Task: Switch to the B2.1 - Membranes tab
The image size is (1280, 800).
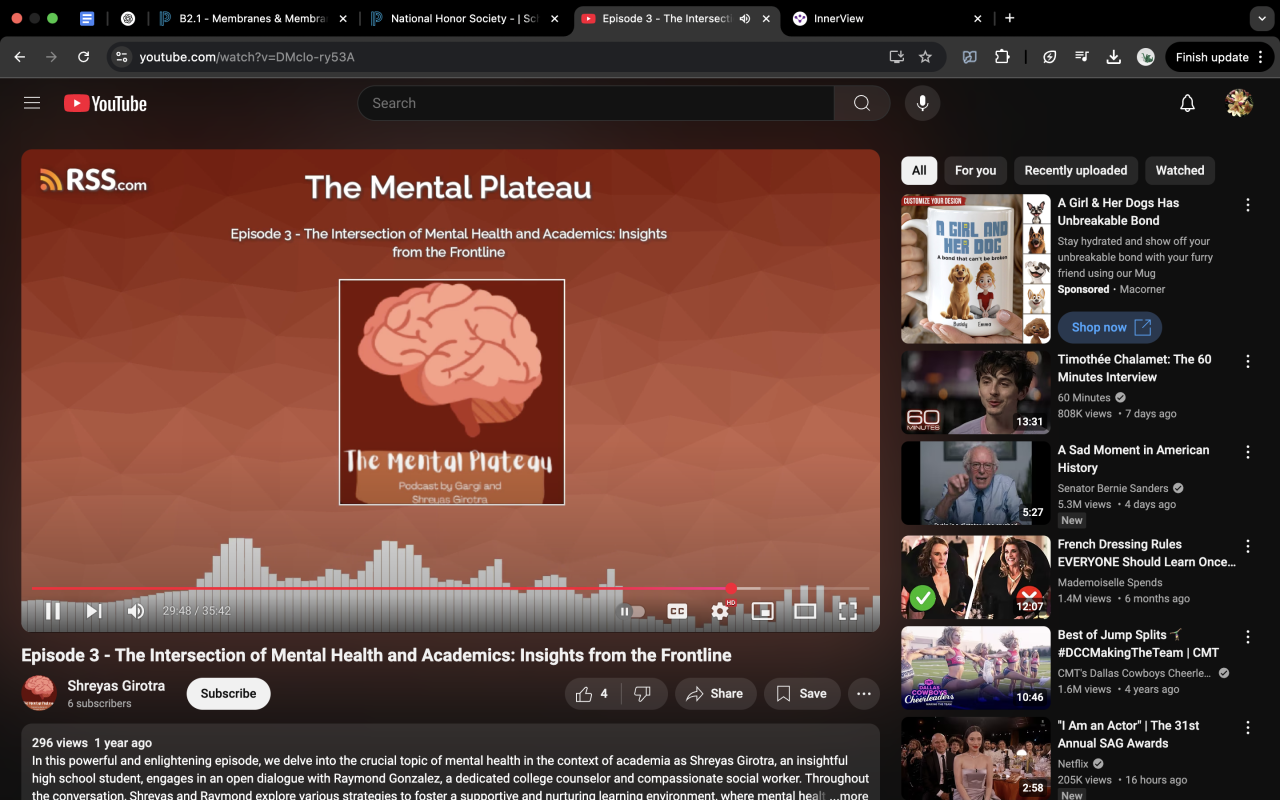Action: [x=254, y=18]
